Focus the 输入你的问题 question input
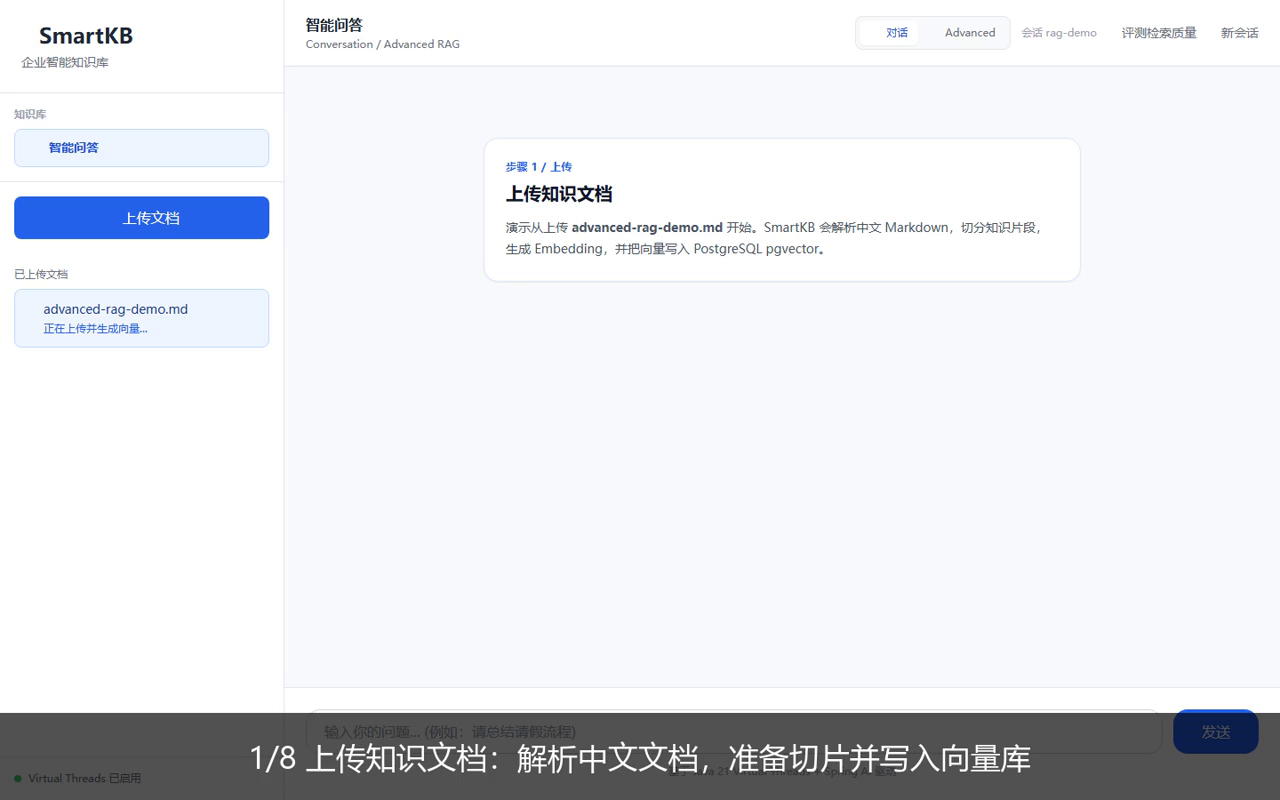This screenshot has height=800, width=1280. tap(734, 731)
